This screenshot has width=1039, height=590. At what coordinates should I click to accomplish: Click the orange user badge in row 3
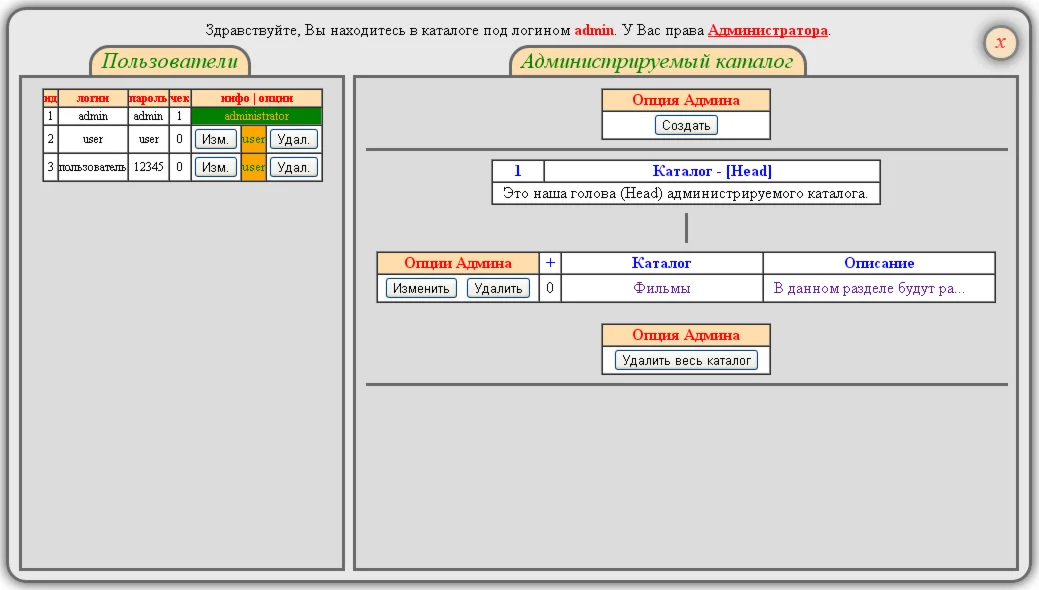[x=253, y=167]
